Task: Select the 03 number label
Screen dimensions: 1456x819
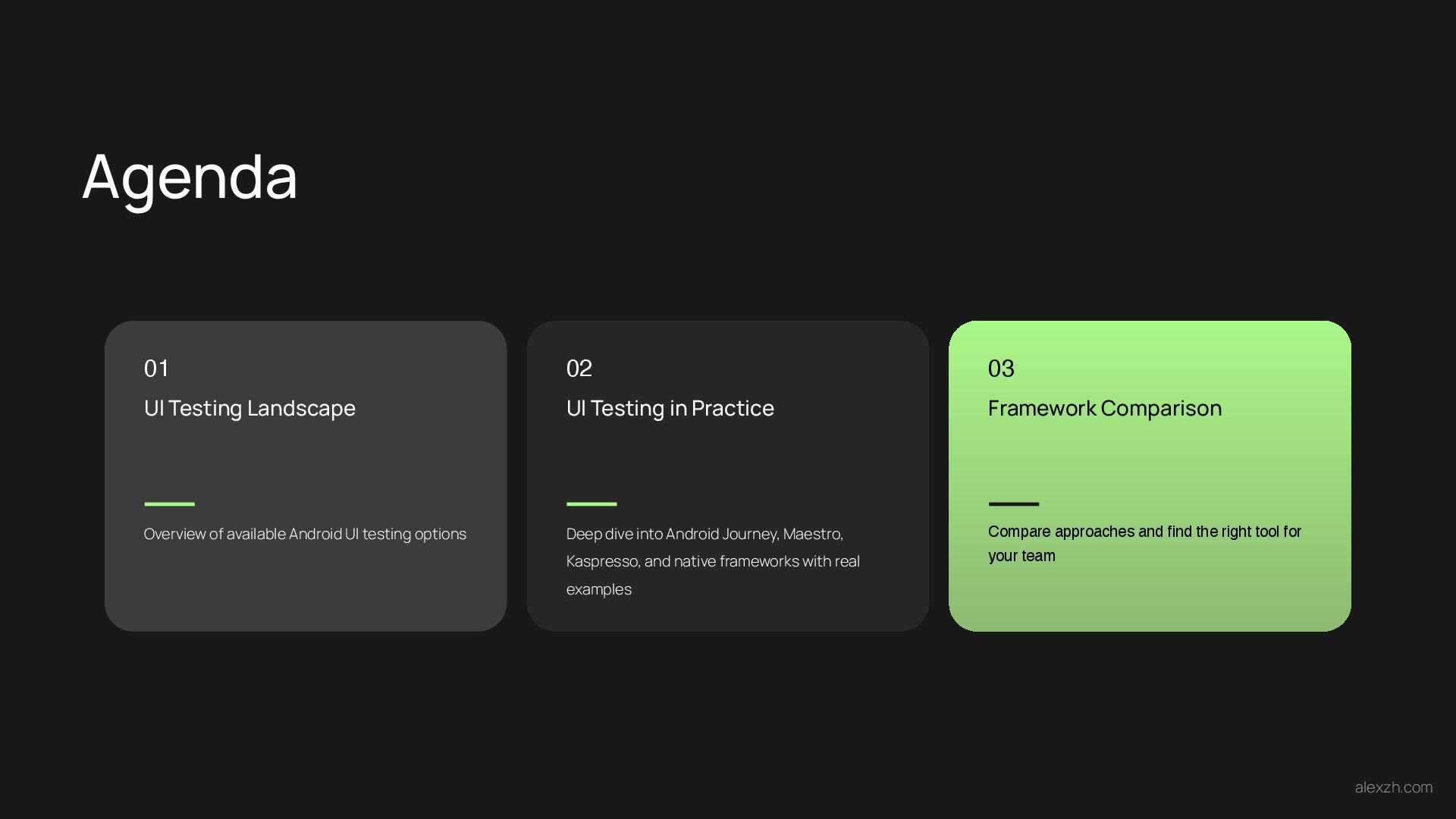Action: tap(1001, 369)
